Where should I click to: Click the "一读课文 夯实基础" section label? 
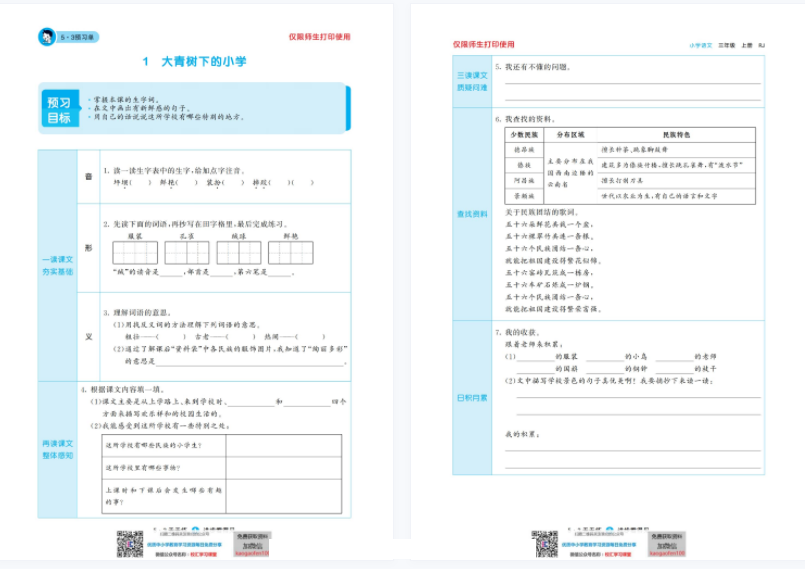pos(58,265)
